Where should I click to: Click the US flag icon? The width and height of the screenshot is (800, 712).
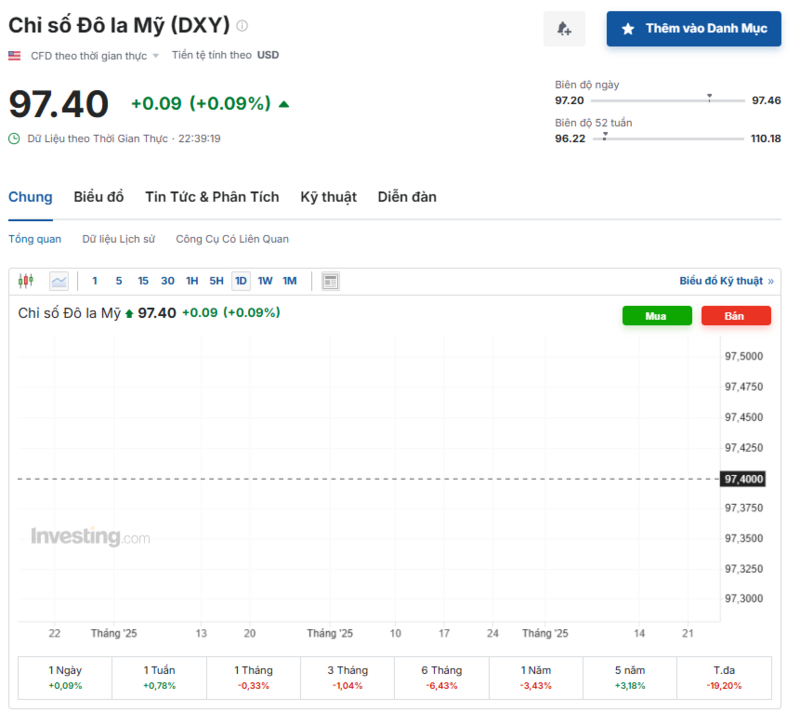pos(15,56)
